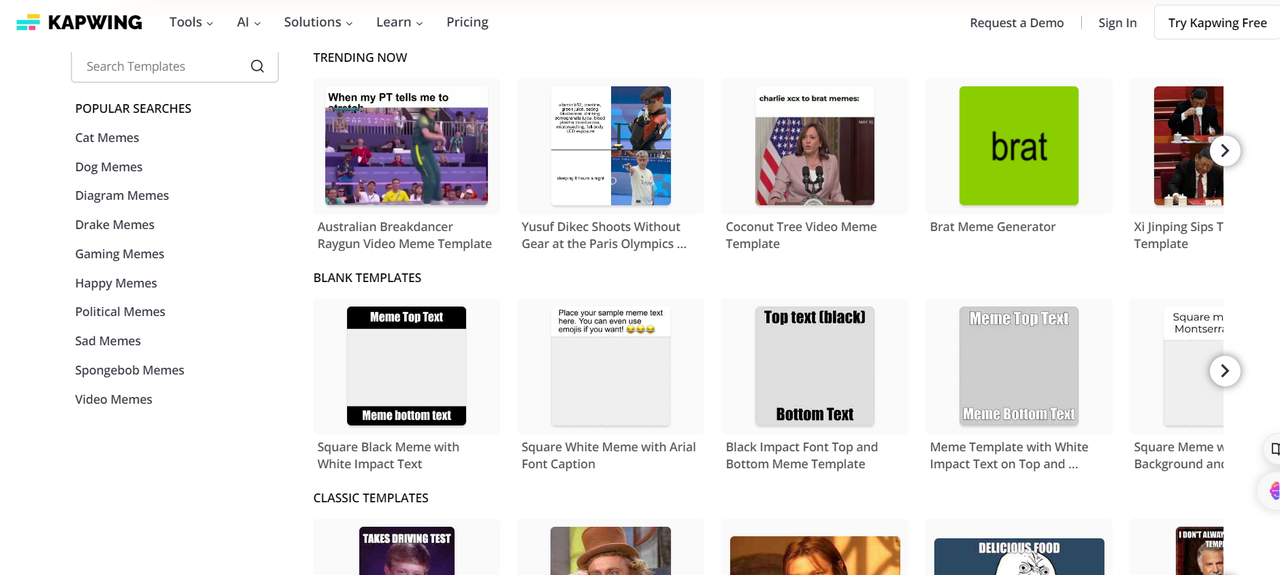Select Cat Memes popular search
1280x575 pixels.
click(x=107, y=138)
